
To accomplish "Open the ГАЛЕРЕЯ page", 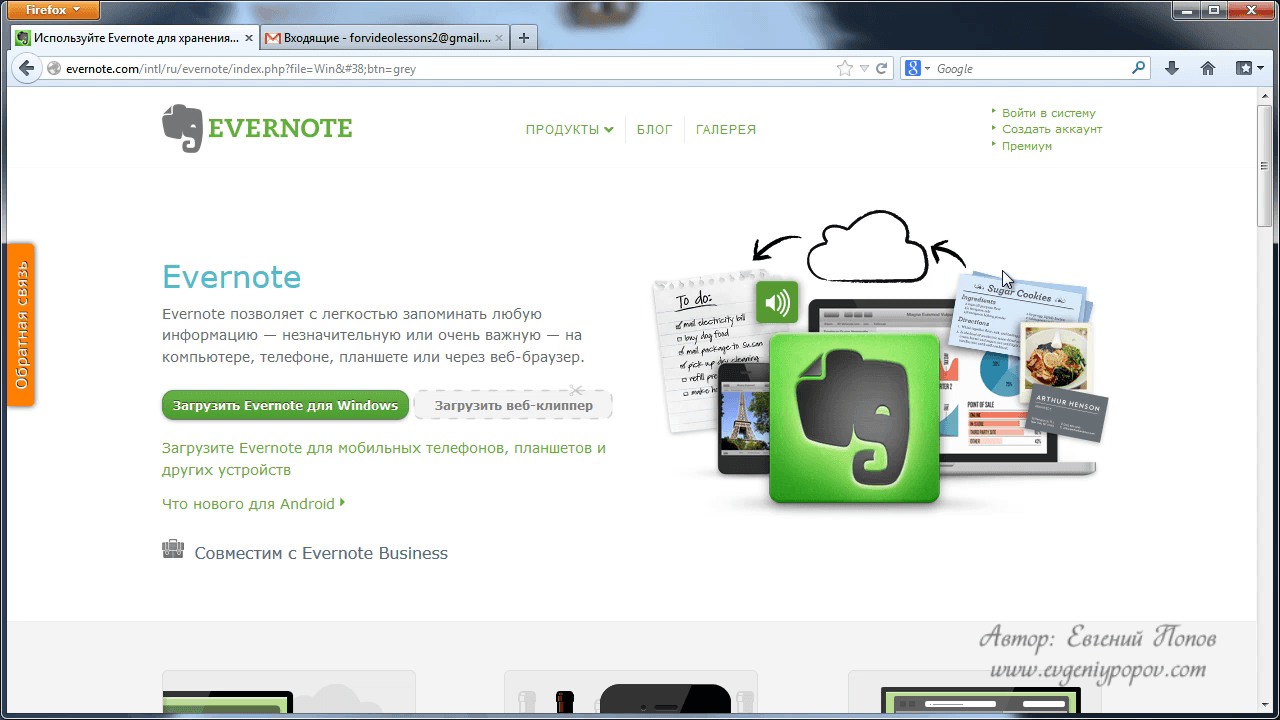I will 726,129.
